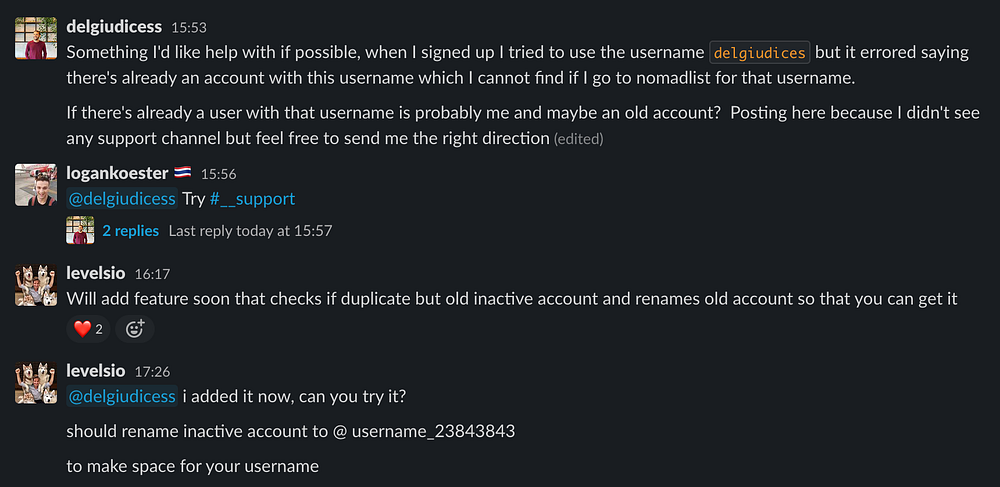The width and height of the screenshot is (1000, 487).
Task: Click "Last reply today at 15:57" text
Action: coord(250,231)
